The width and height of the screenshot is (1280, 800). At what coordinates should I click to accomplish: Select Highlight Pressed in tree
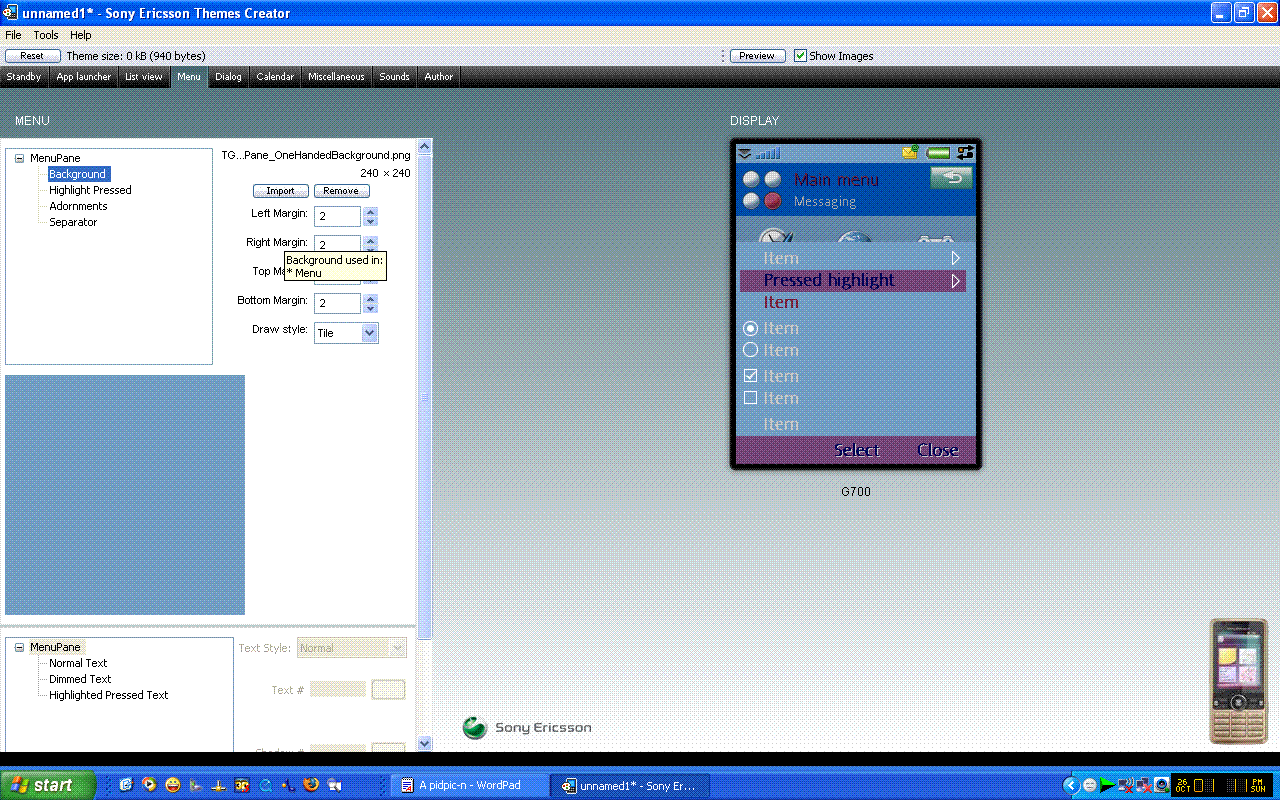[x=90, y=190]
